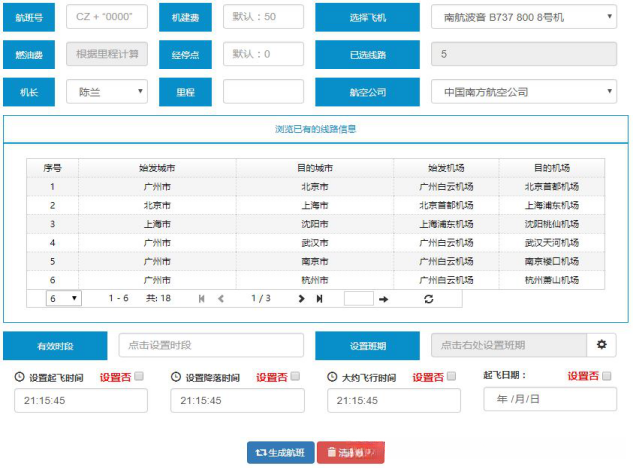Refresh the route table
633x468 pixels.
pyautogui.click(x=429, y=299)
